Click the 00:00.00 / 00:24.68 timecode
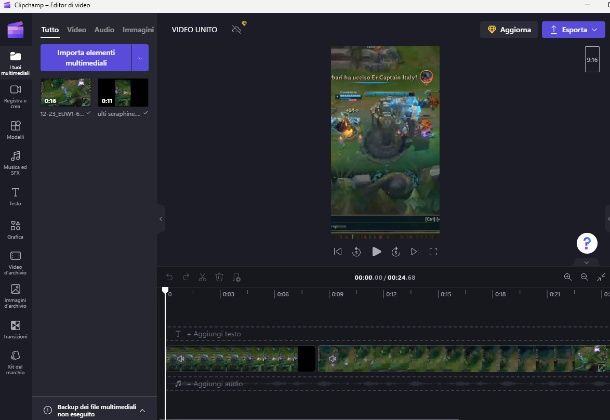This screenshot has height=420, width=610. (385, 278)
